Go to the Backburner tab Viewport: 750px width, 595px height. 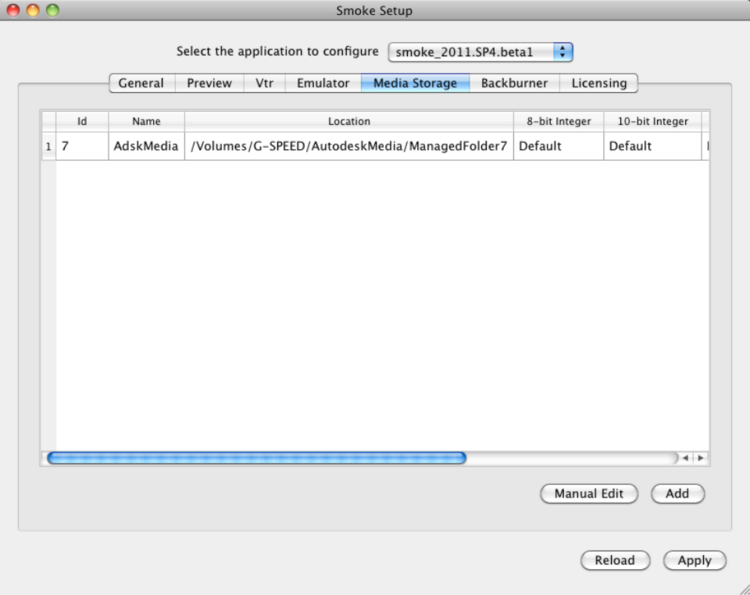pyautogui.click(x=515, y=83)
